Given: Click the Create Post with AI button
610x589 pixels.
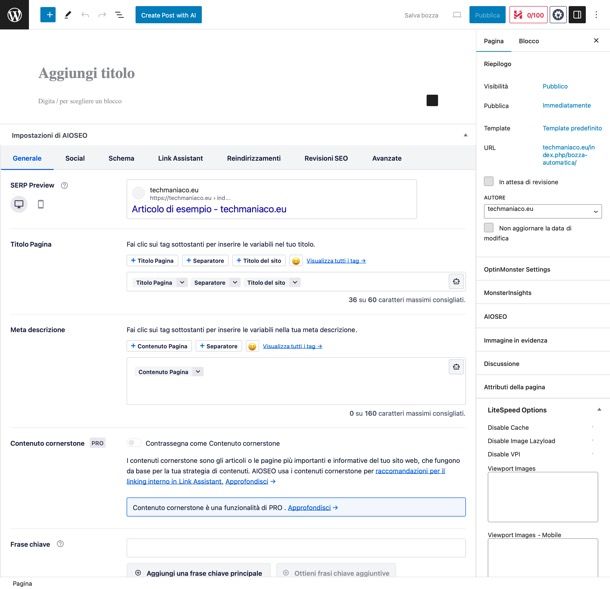Looking at the screenshot, I should [x=168, y=15].
